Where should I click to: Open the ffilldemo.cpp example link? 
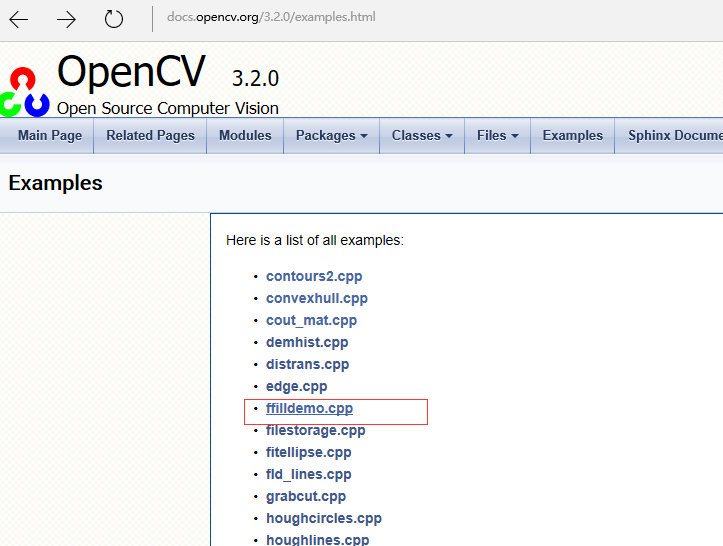(309, 409)
